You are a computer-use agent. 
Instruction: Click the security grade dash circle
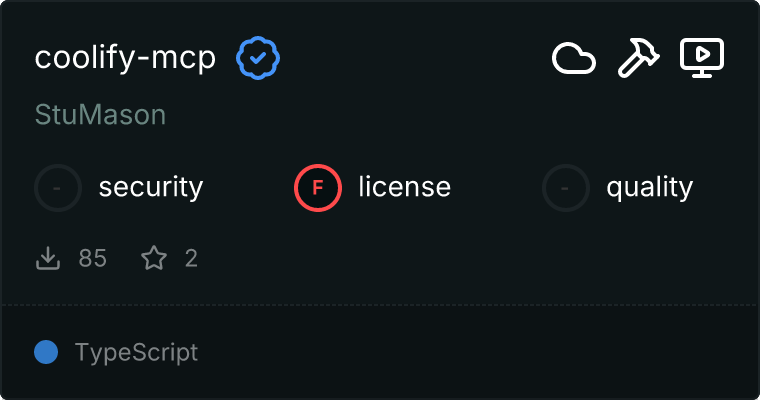(x=58, y=187)
